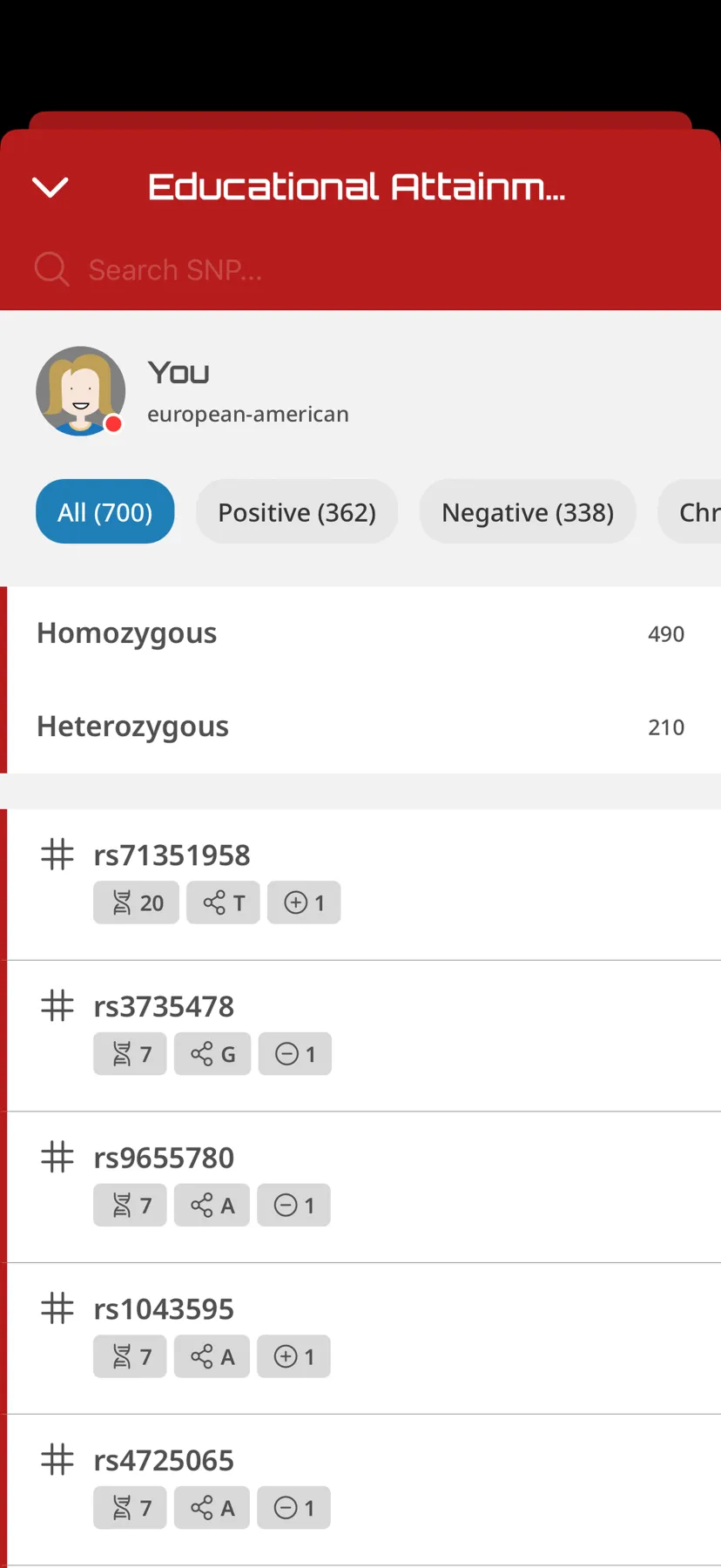Tap the plus 1 effect badge of rs71351958
721x1568 pixels.
click(x=304, y=902)
